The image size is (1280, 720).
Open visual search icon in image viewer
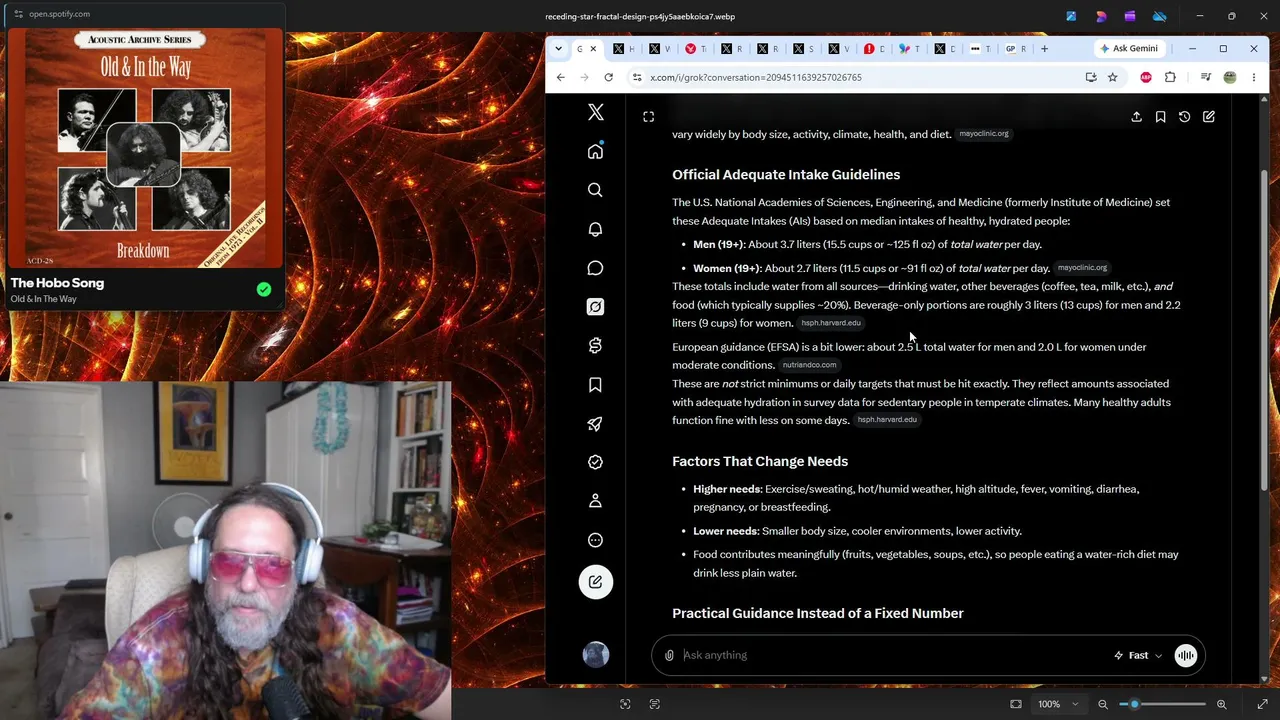625,704
